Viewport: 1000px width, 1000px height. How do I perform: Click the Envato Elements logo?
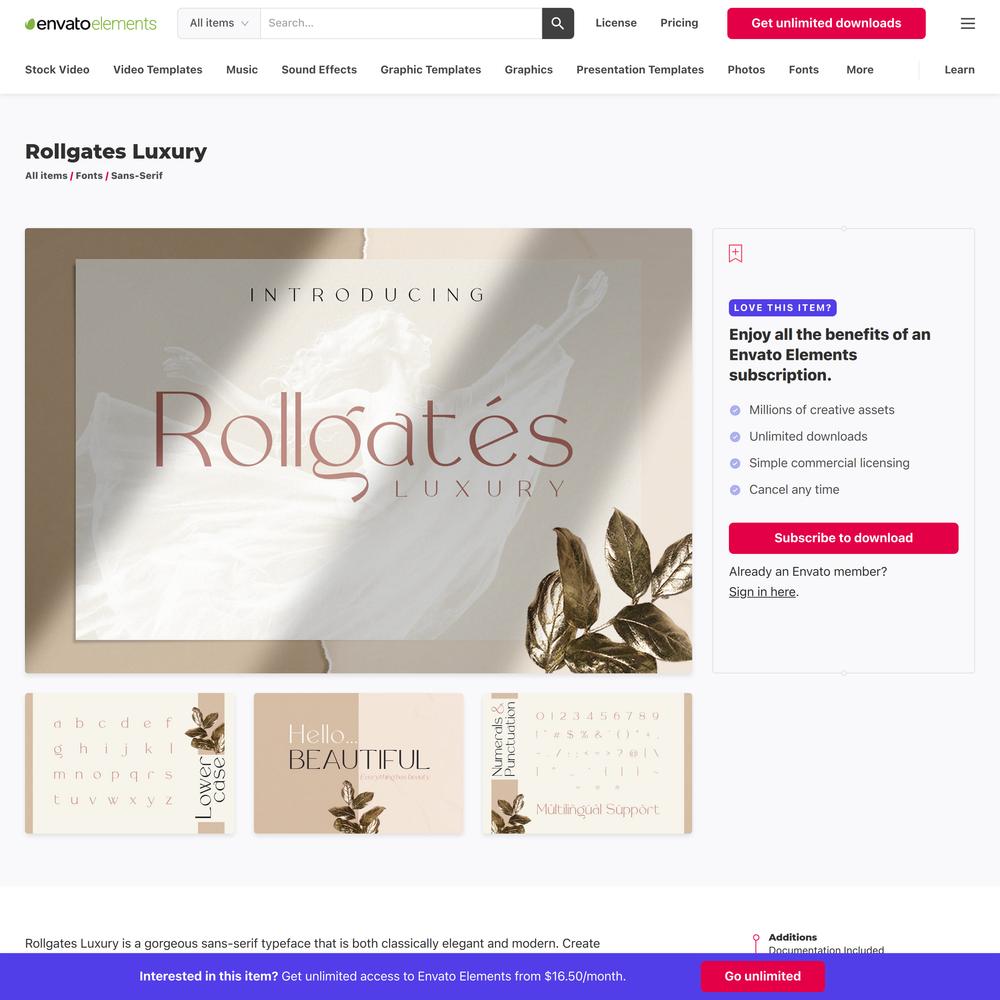[91, 24]
